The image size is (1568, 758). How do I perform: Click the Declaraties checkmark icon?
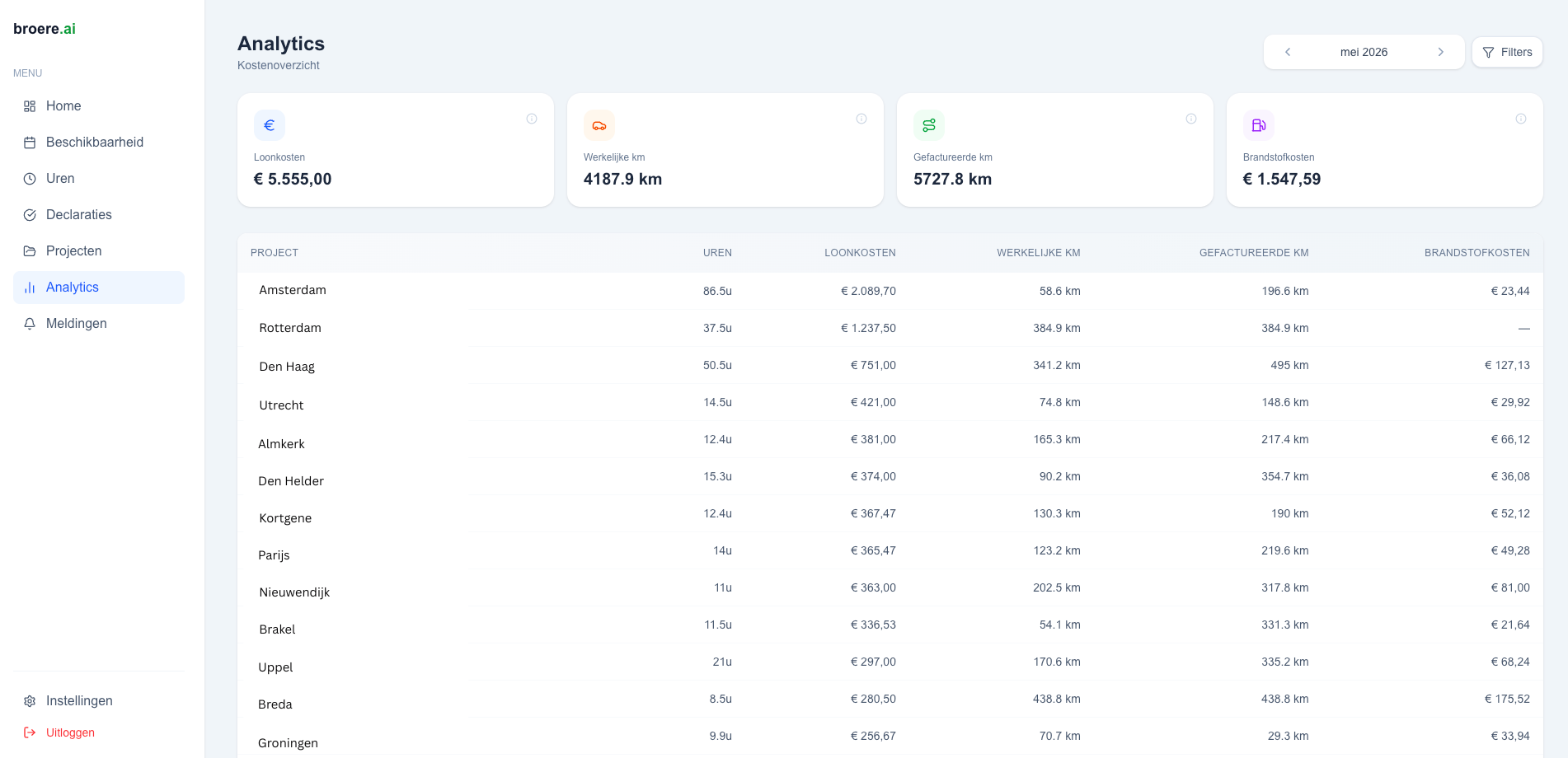tap(30, 215)
